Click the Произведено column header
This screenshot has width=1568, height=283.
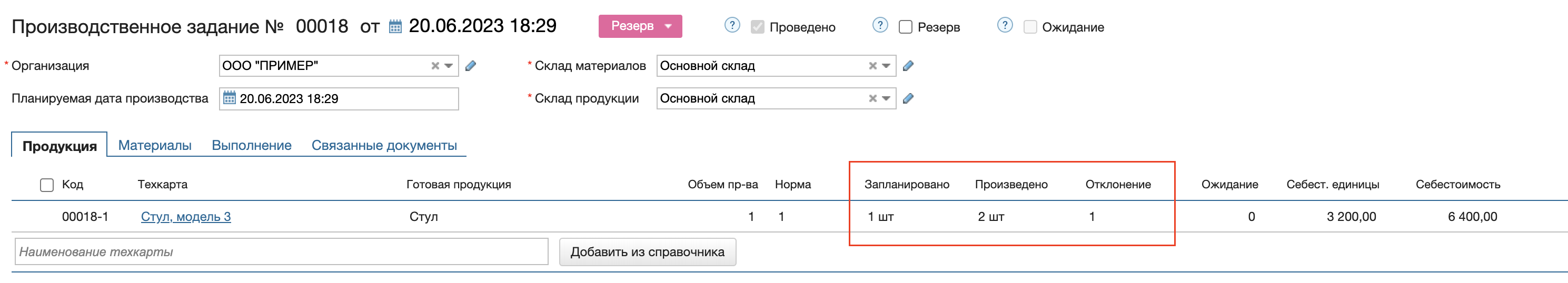click(x=1011, y=185)
